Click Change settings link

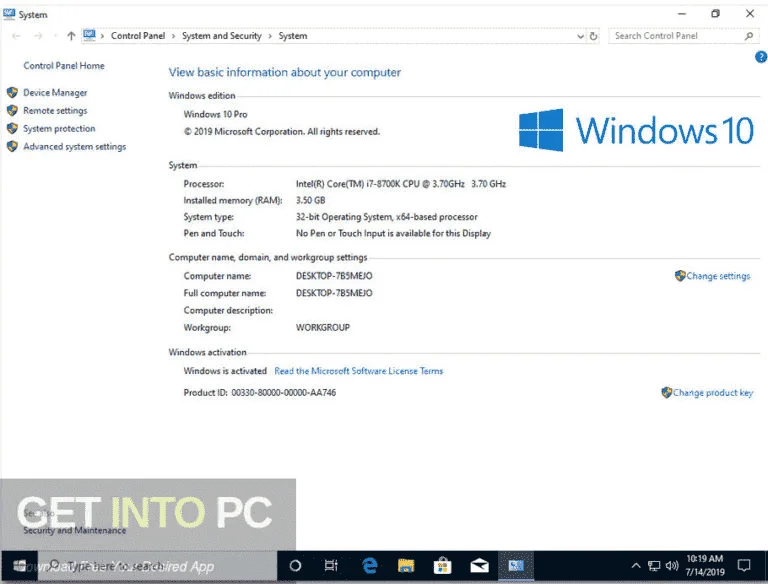coord(718,276)
